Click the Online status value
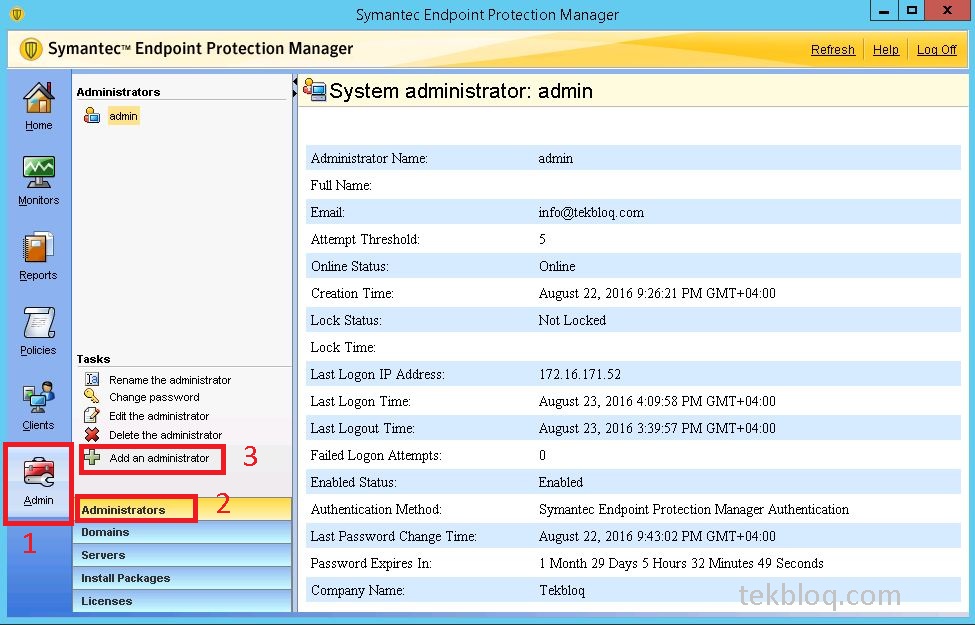 click(x=557, y=266)
